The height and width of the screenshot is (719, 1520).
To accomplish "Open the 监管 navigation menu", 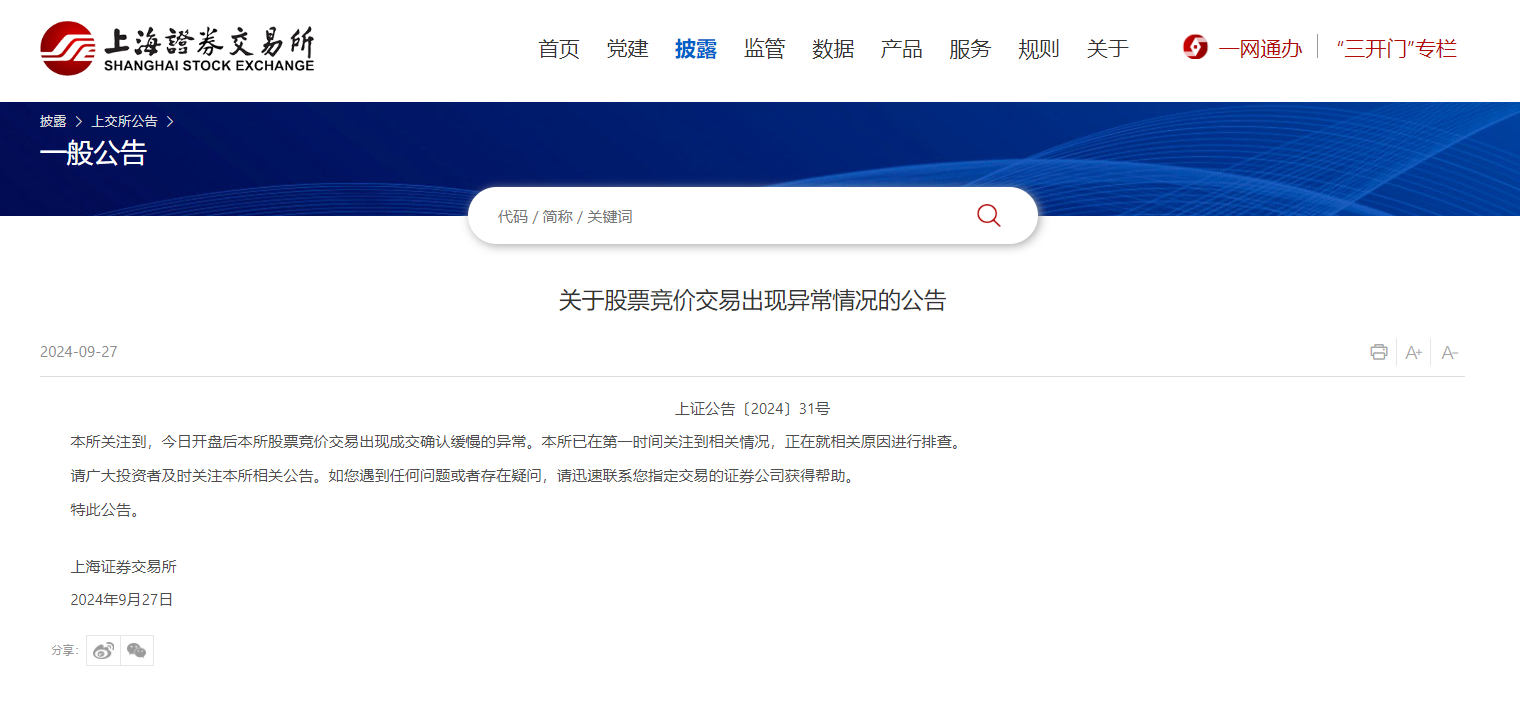I will pos(764,49).
